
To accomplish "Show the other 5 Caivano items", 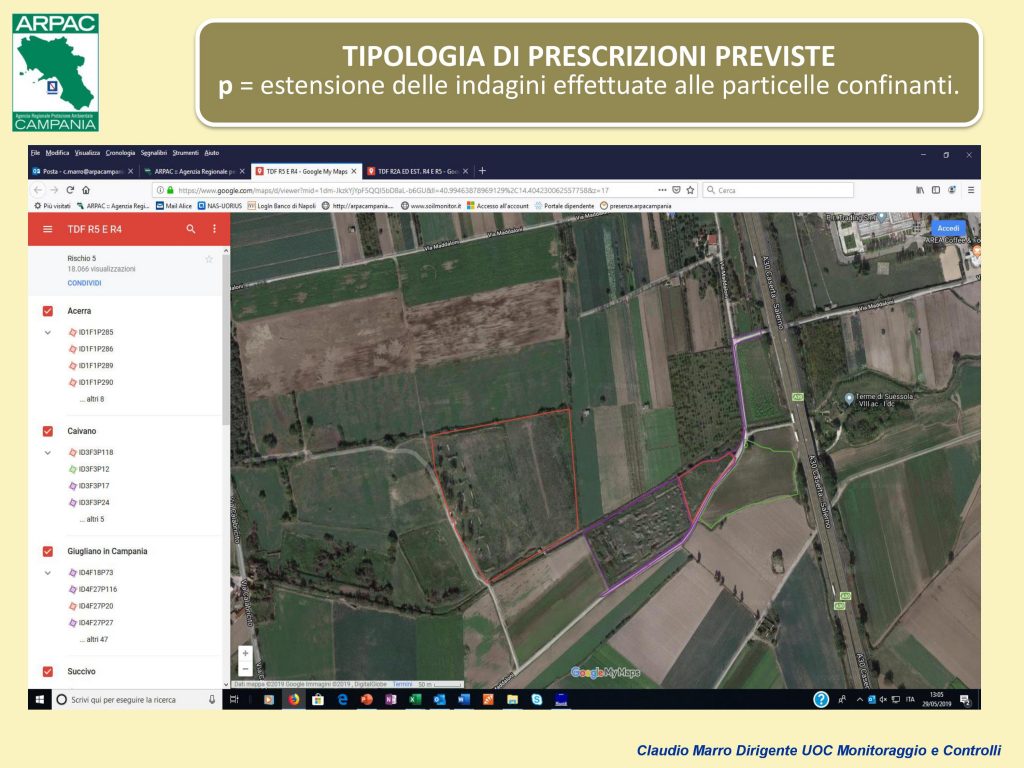I will click(x=92, y=519).
